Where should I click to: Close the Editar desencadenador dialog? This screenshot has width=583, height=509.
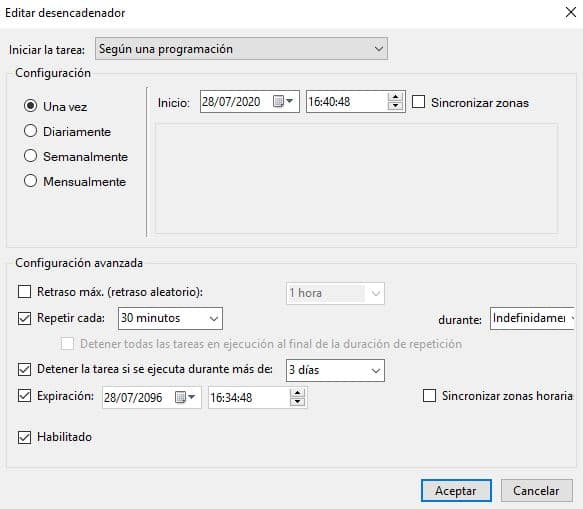point(571,12)
